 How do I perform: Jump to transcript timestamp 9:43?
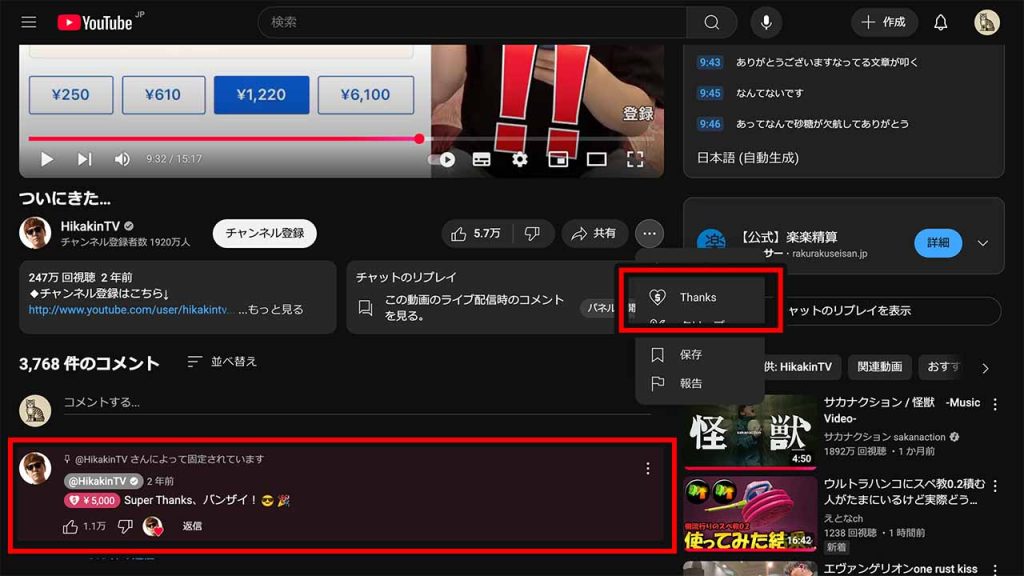click(709, 63)
